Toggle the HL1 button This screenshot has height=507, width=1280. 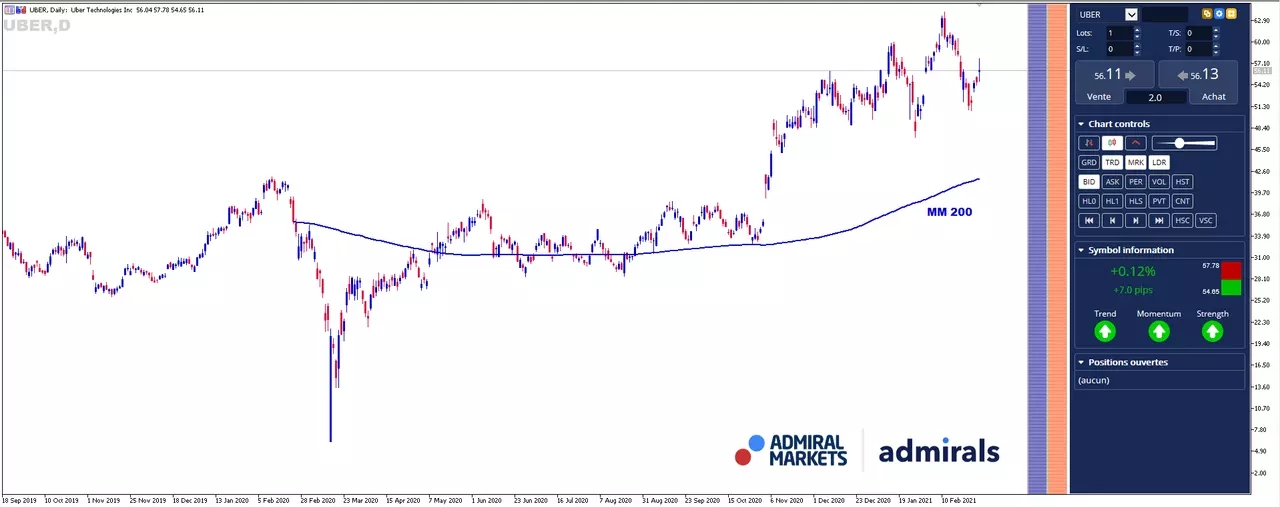[1112, 201]
